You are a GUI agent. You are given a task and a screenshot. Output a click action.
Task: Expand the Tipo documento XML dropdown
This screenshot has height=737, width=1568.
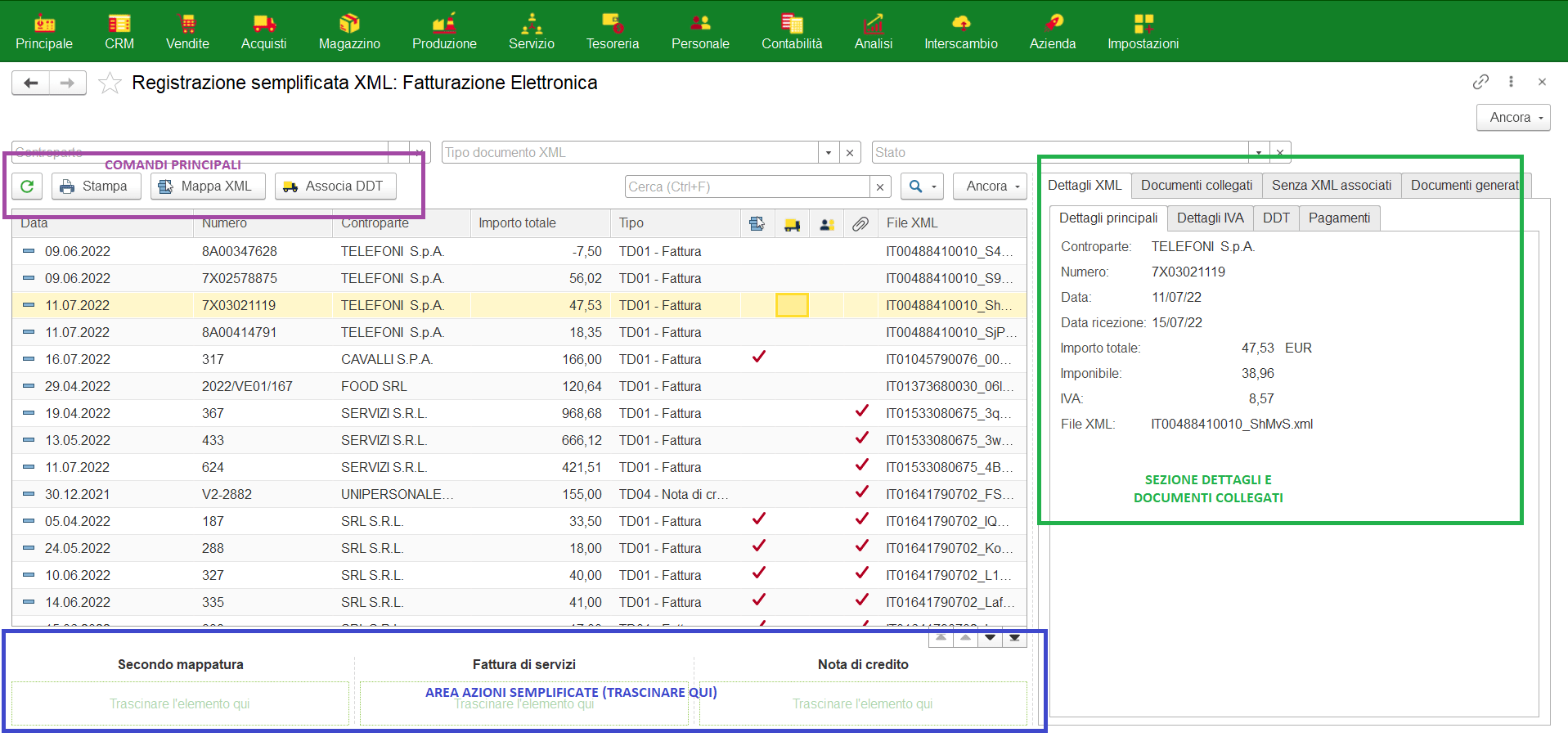[x=829, y=152]
